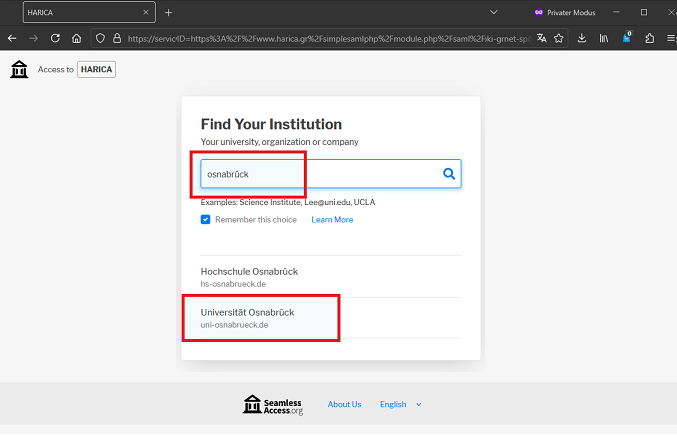Click the 'Access to' label
677x435 pixels.
click(x=56, y=69)
